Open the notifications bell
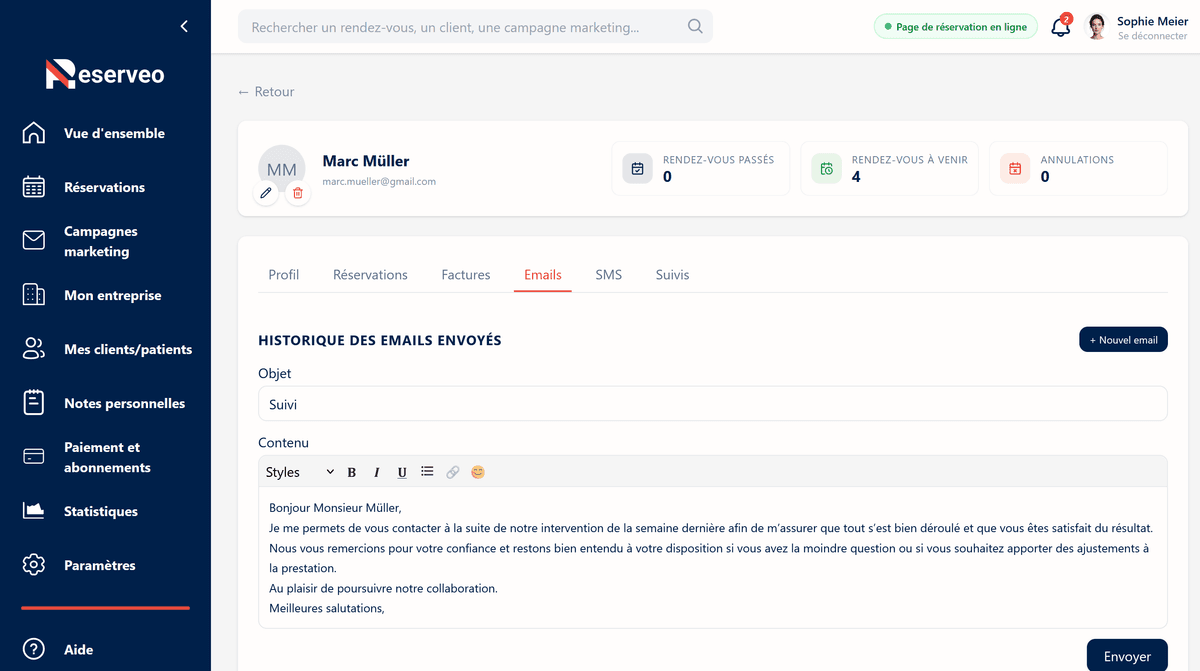The height and width of the screenshot is (671, 1200). 1061,27
